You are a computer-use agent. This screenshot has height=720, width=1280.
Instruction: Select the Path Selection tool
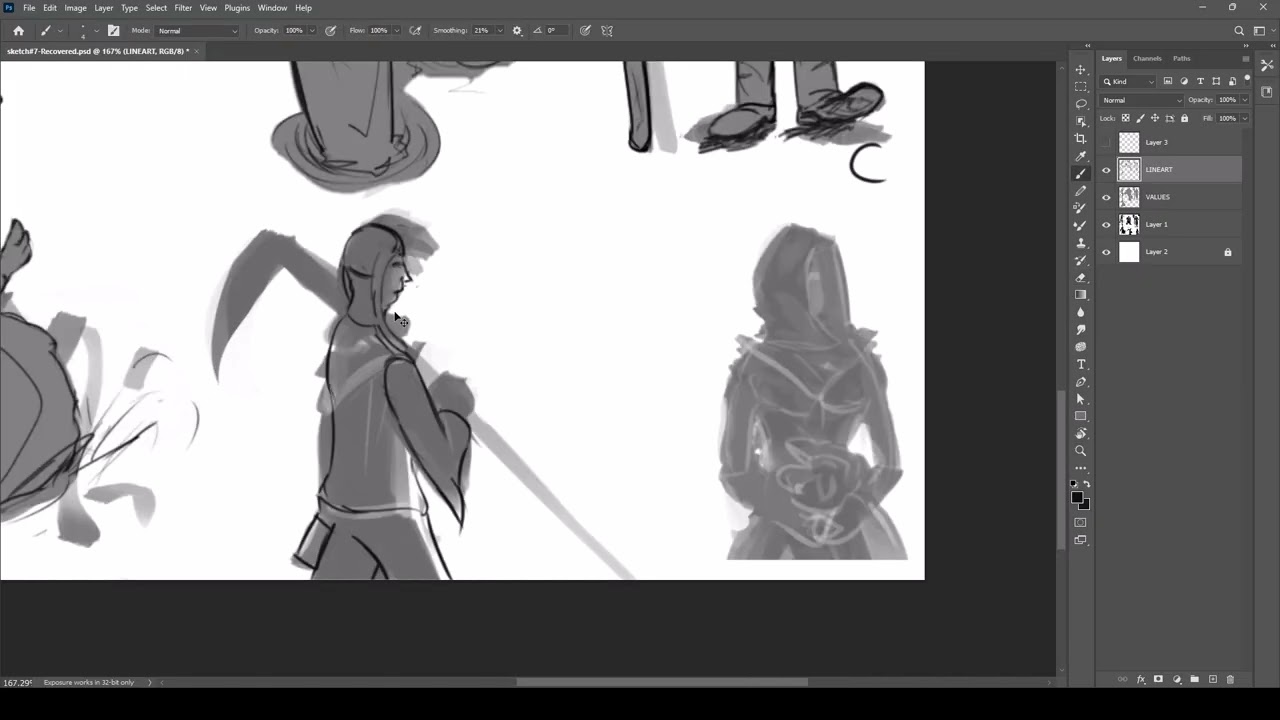[x=1080, y=399]
